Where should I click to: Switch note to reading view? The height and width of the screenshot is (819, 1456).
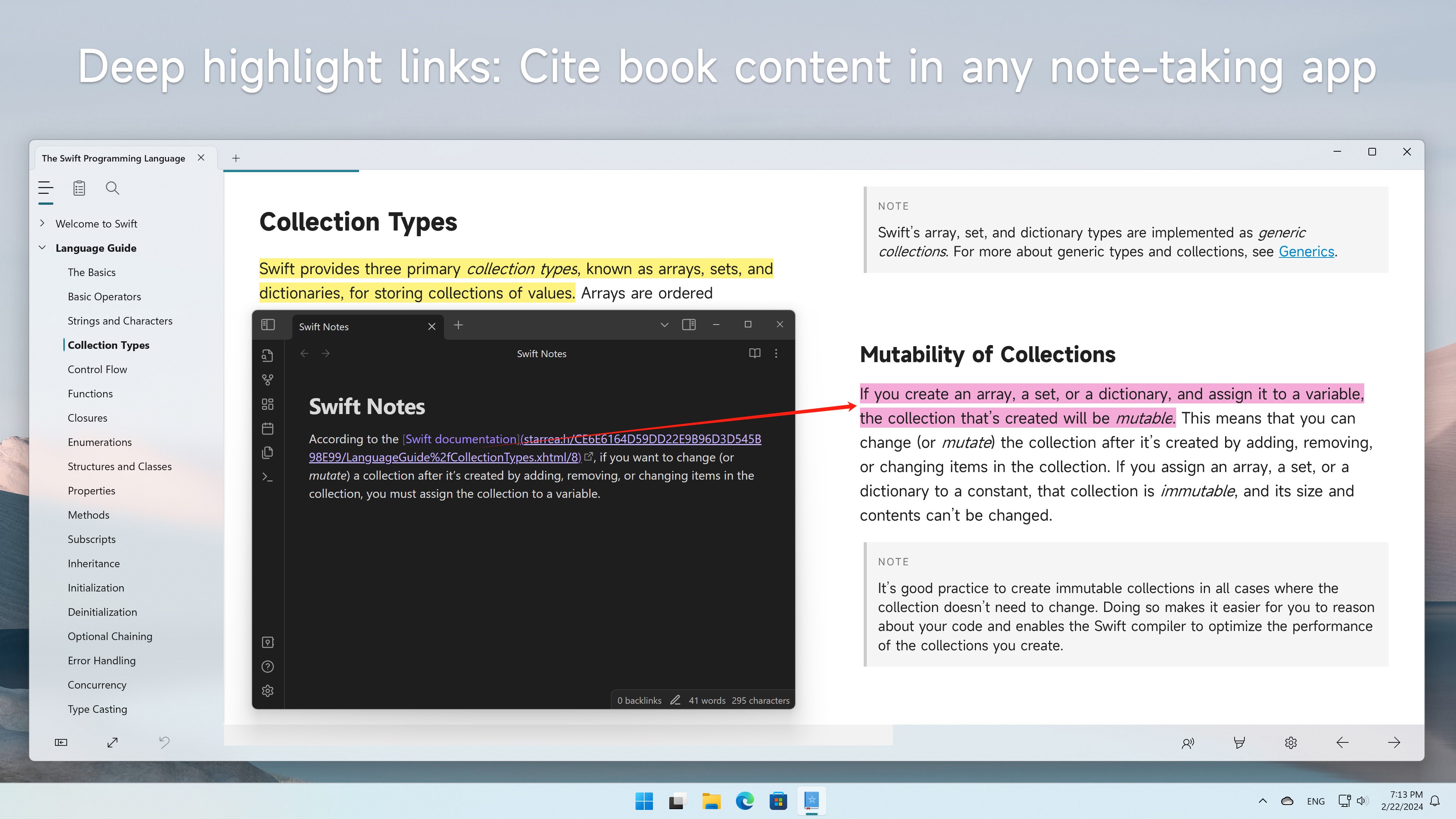755,353
